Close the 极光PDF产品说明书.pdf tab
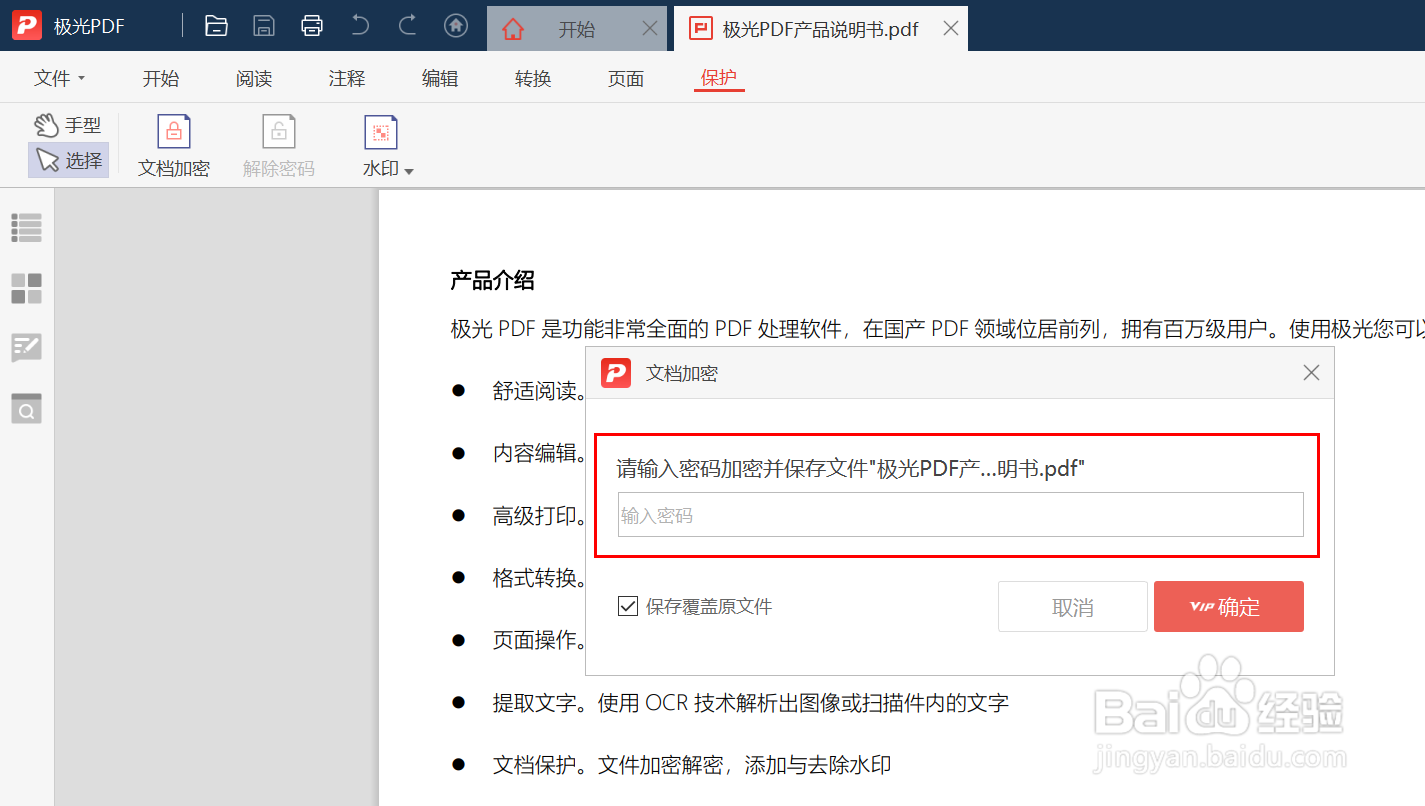Viewport: 1425px width, 806px height. [x=951, y=29]
